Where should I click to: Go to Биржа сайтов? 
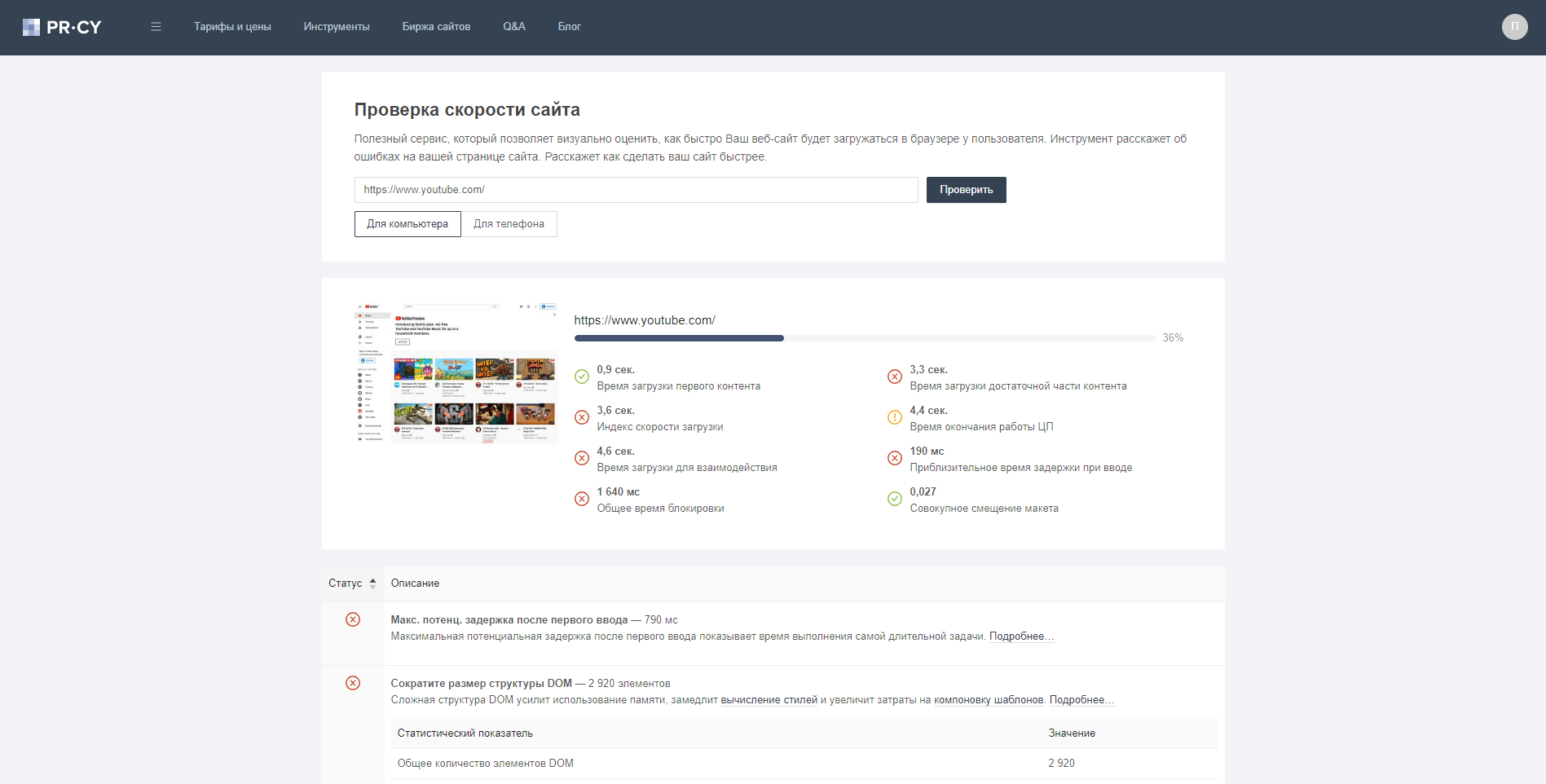[436, 27]
